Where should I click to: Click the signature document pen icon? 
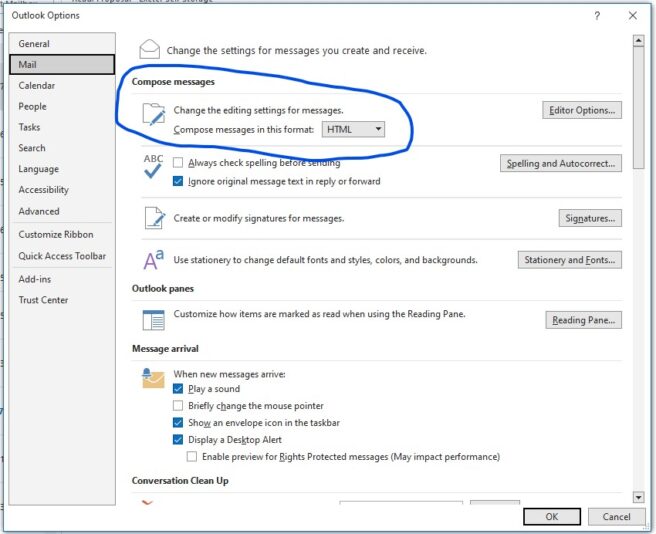pyautogui.click(x=155, y=218)
